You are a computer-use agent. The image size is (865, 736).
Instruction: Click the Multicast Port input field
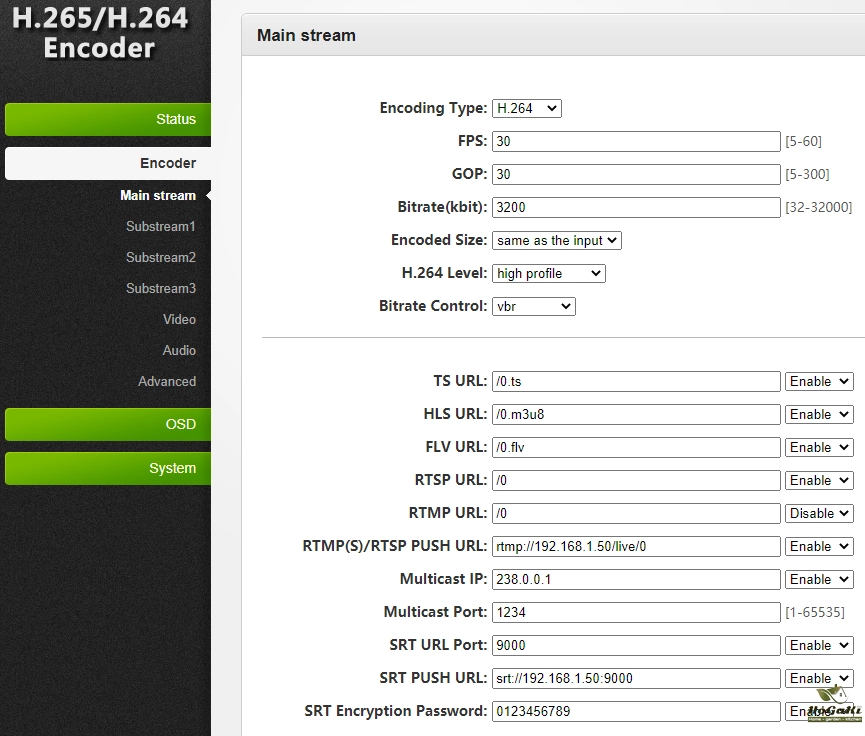636,612
